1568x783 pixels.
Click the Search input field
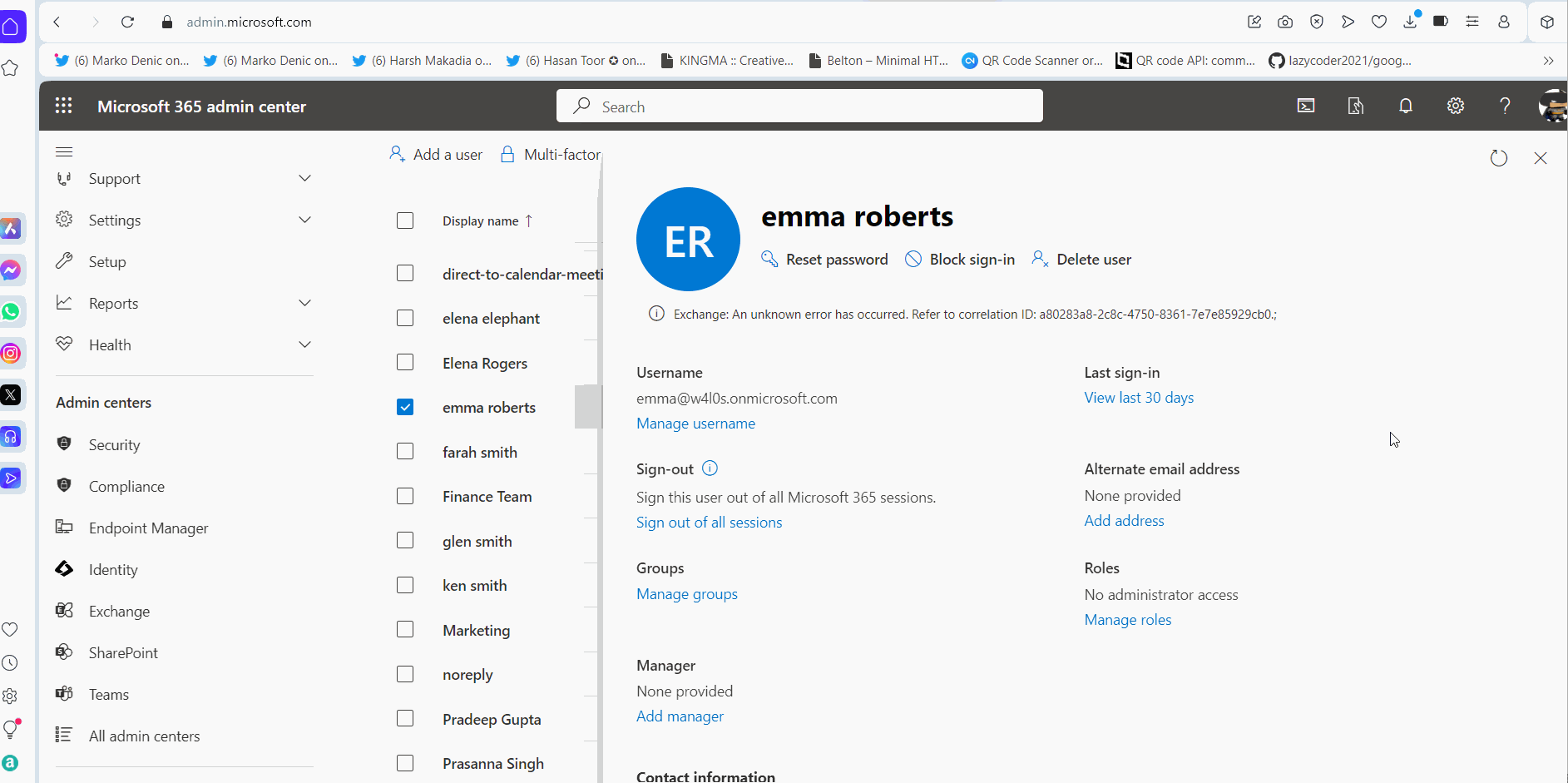(x=799, y=107)
